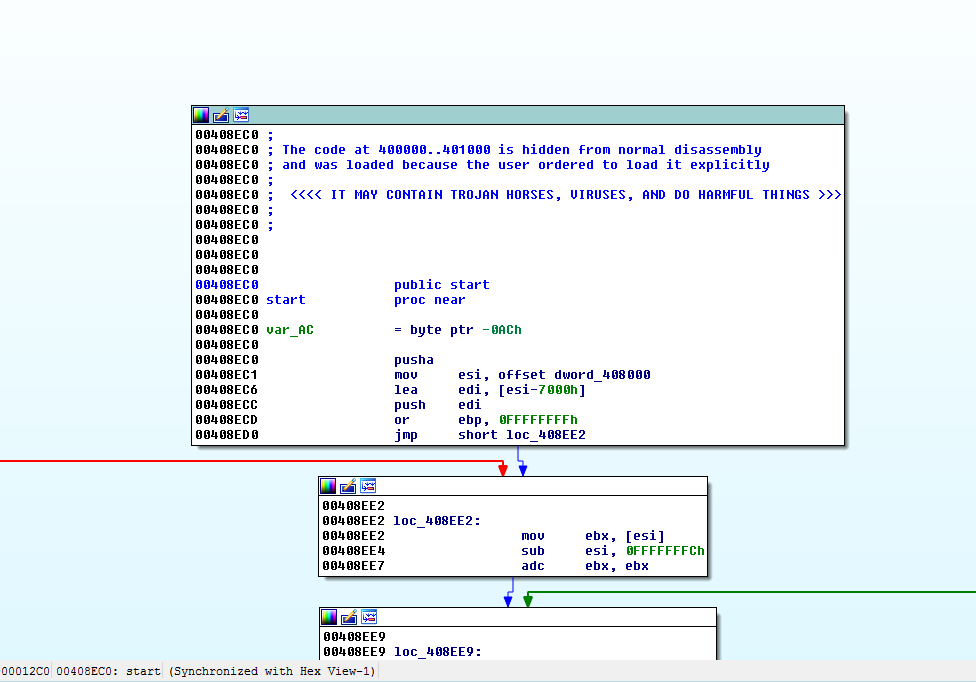Click the pencil edit icon on start block
This screenshot has height=682, width=976.
[221, 115]
